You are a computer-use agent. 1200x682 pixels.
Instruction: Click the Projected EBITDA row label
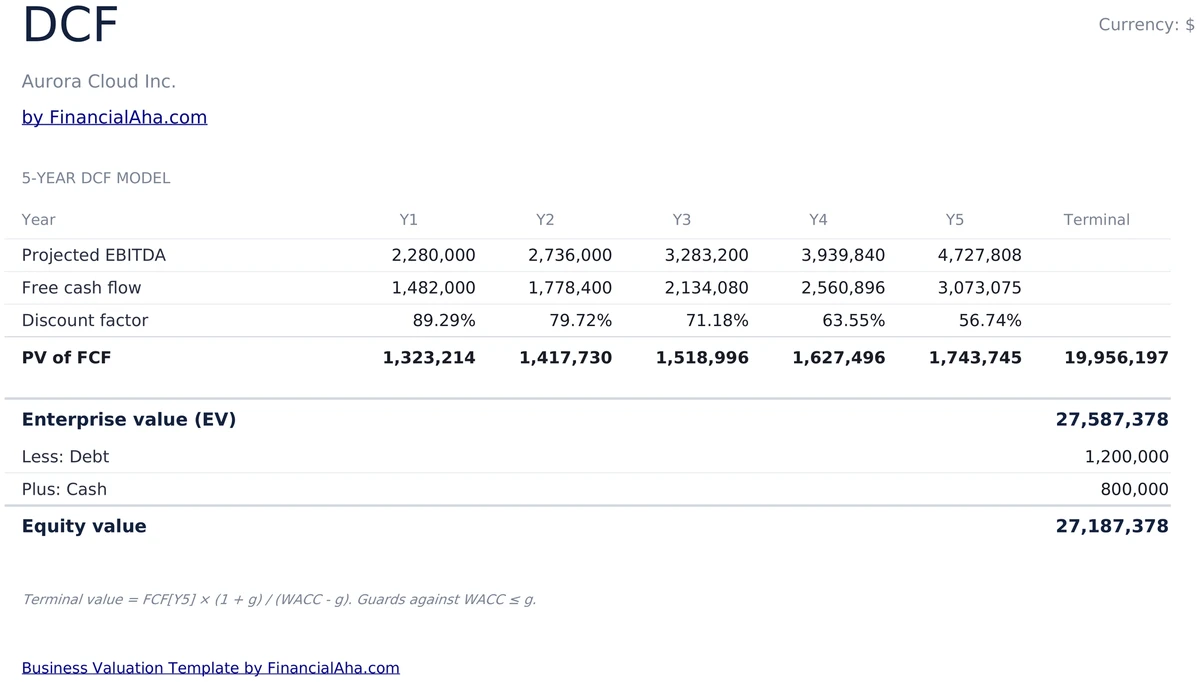94,255
